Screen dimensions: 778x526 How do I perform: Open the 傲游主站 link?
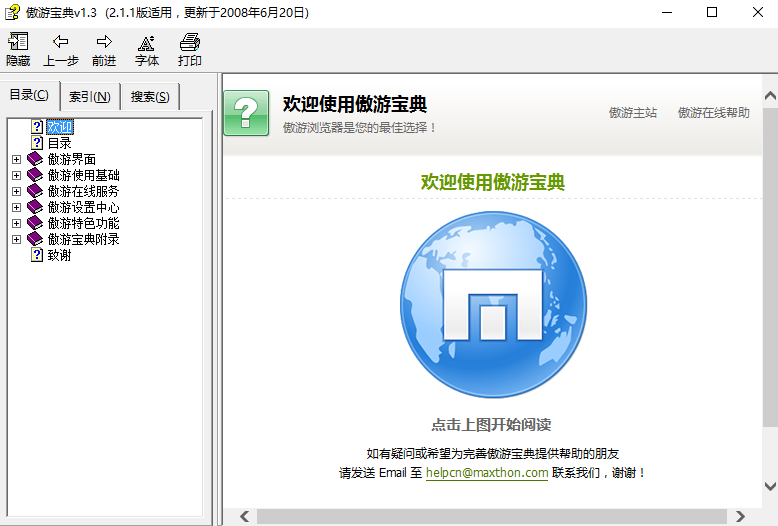click(x=633, y=113)
